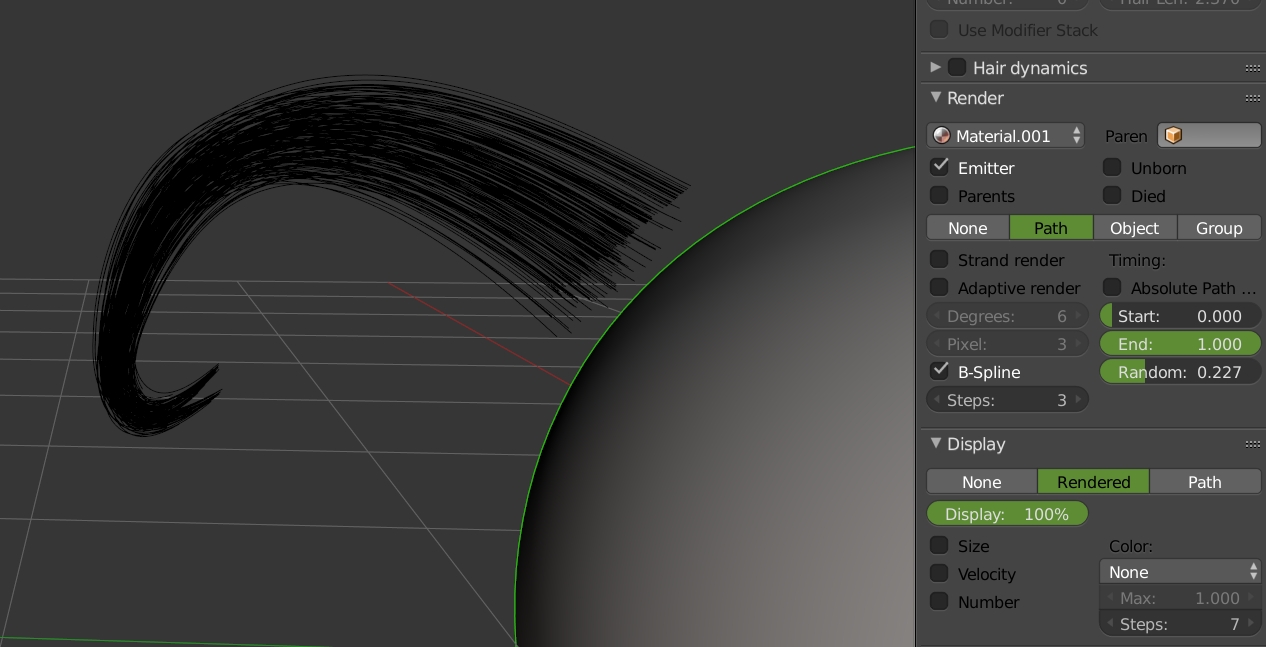Increase the Color Steps value with right arrow
Viewport: 1266px width, 647px height.
point(1252,624)
